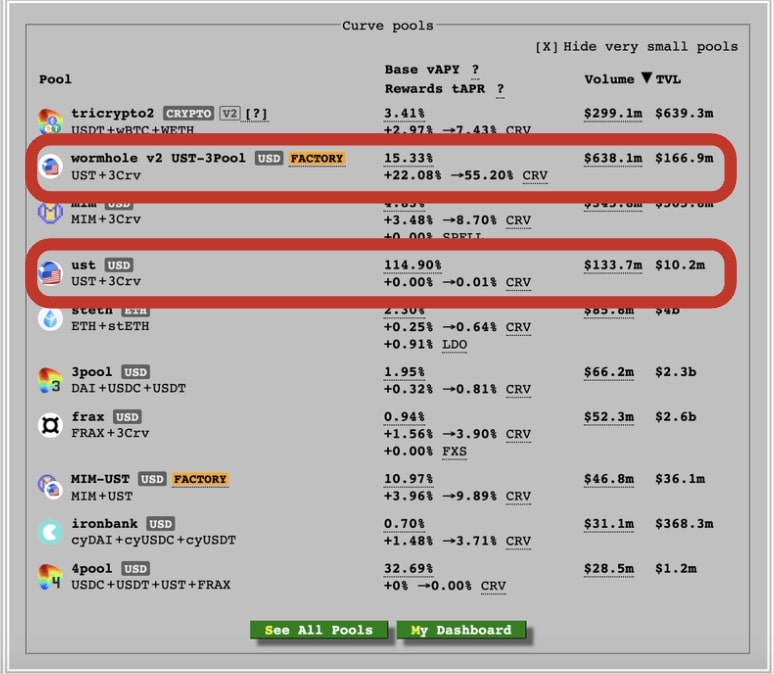Viewport: 774px width, 674px height.
Task: Open the Base vAPY question mark help
Action: 475,70
